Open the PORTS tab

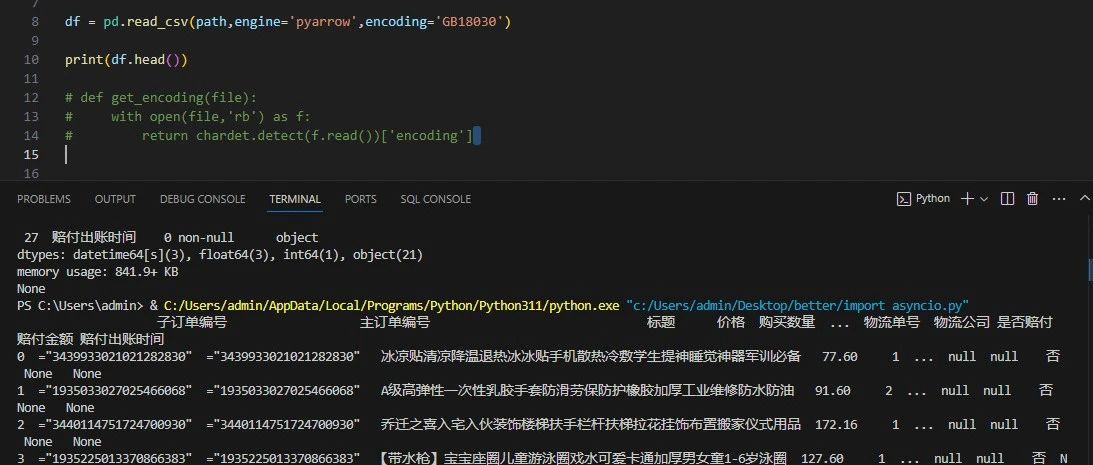pos(360,199)
